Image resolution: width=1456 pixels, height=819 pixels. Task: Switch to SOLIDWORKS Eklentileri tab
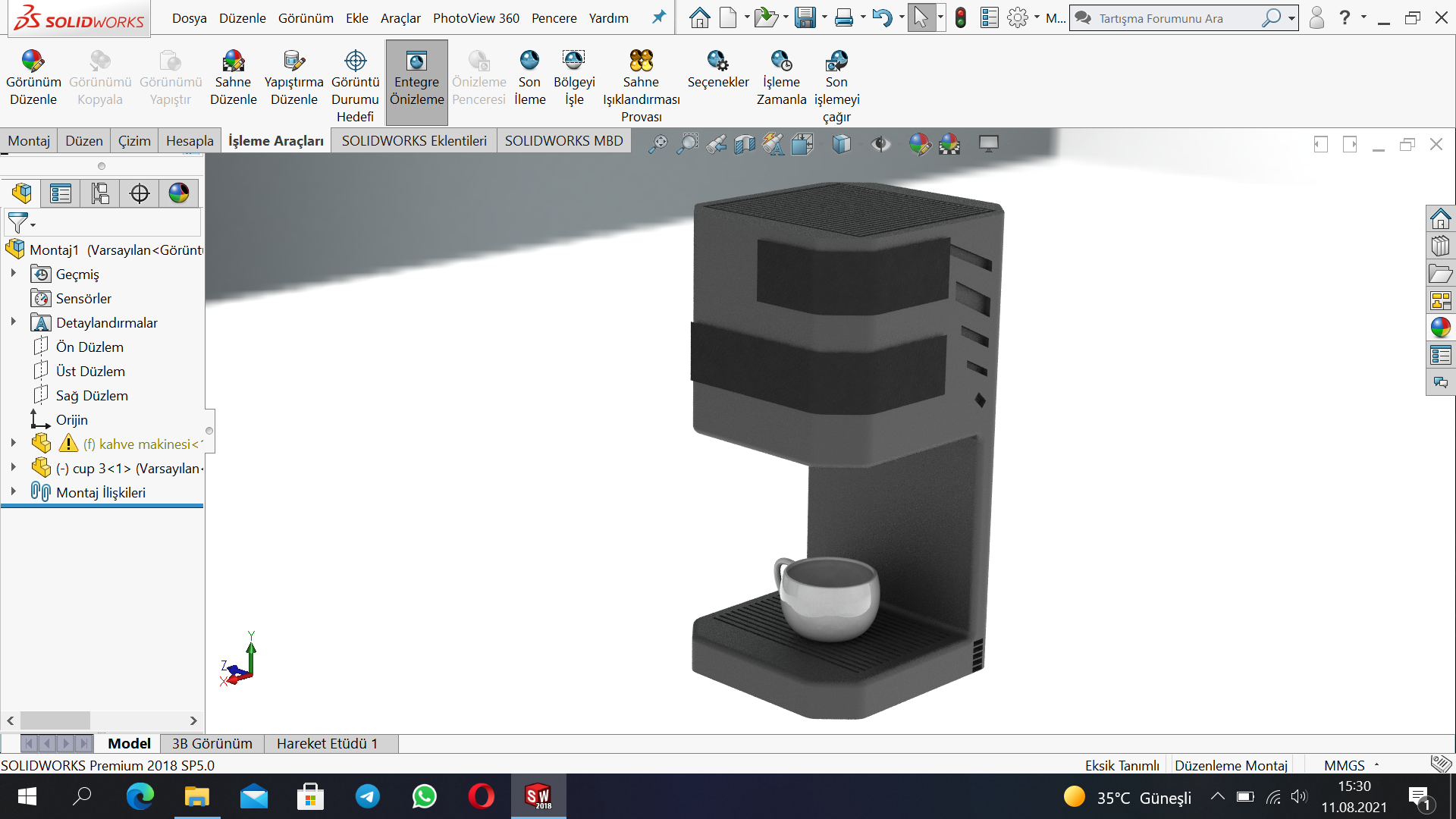[x=414, y=141]
